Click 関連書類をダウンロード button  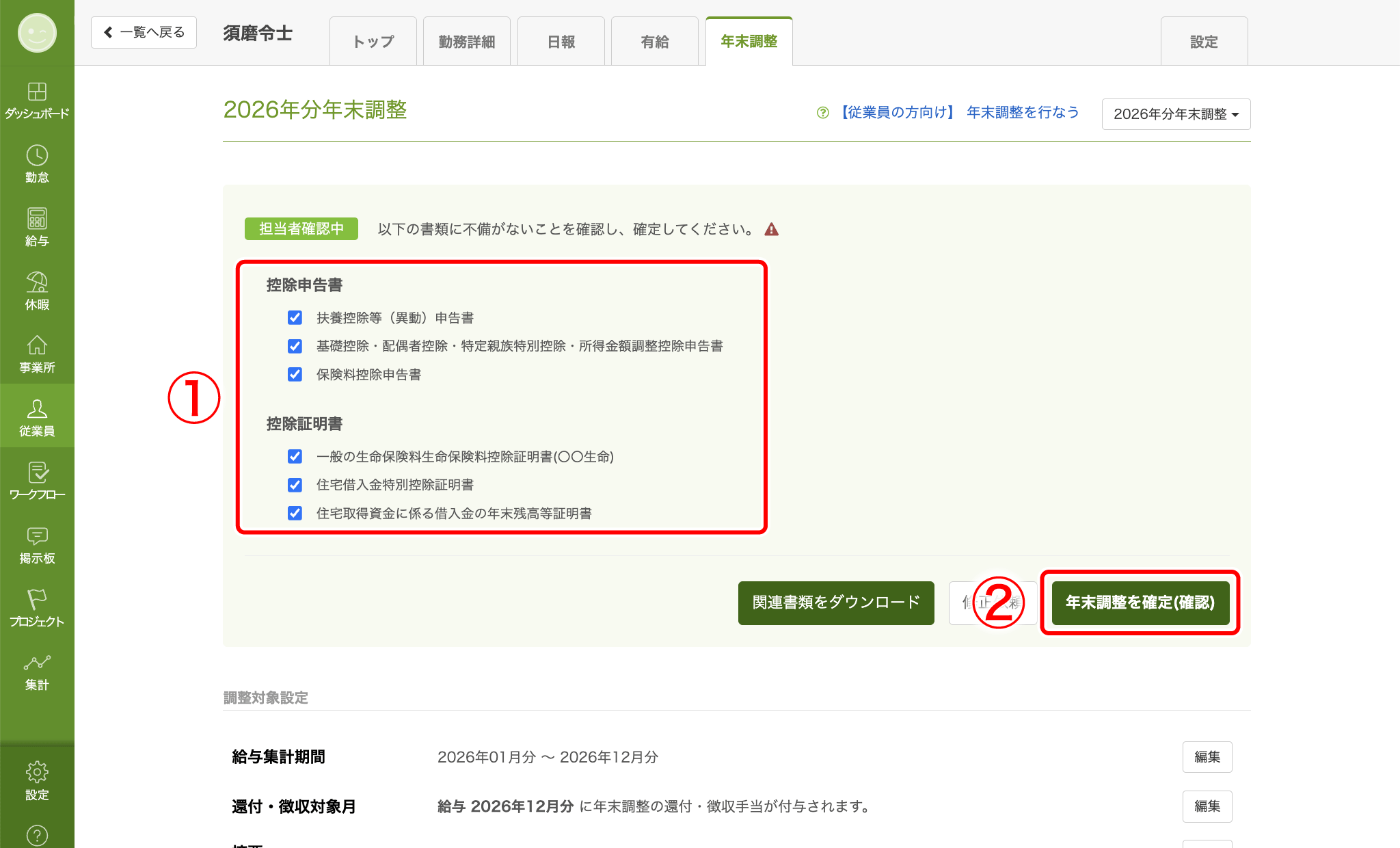click(x=836, y=602)
